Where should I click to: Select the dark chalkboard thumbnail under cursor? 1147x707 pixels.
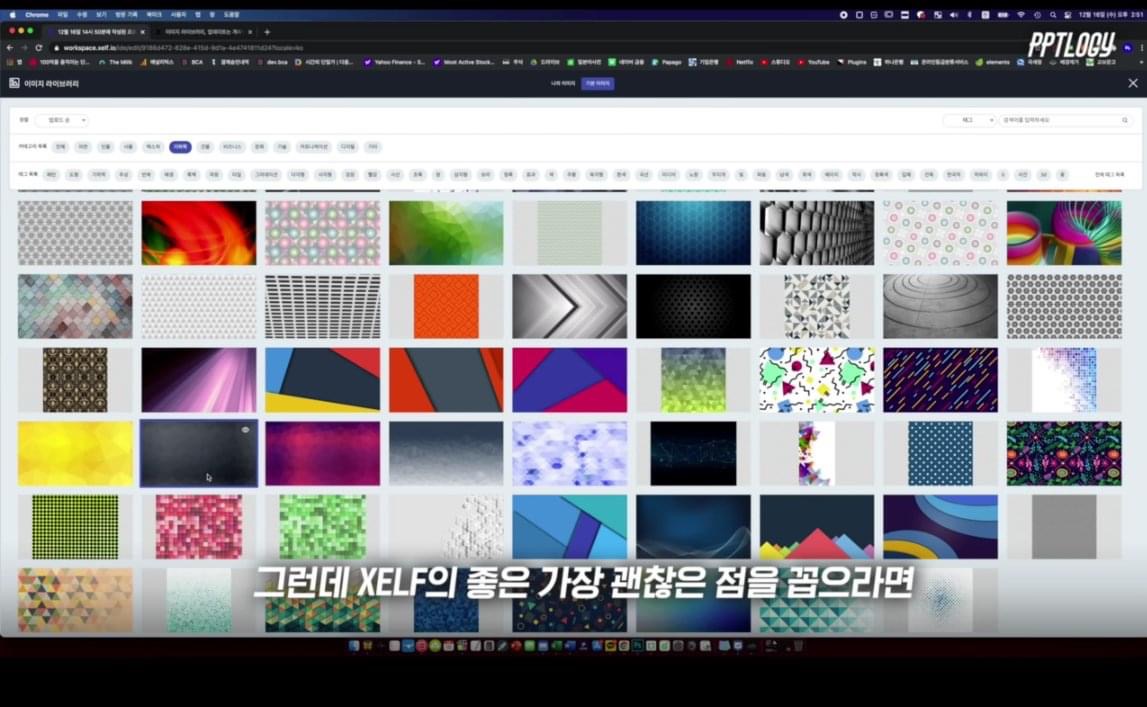click(199, 453)
